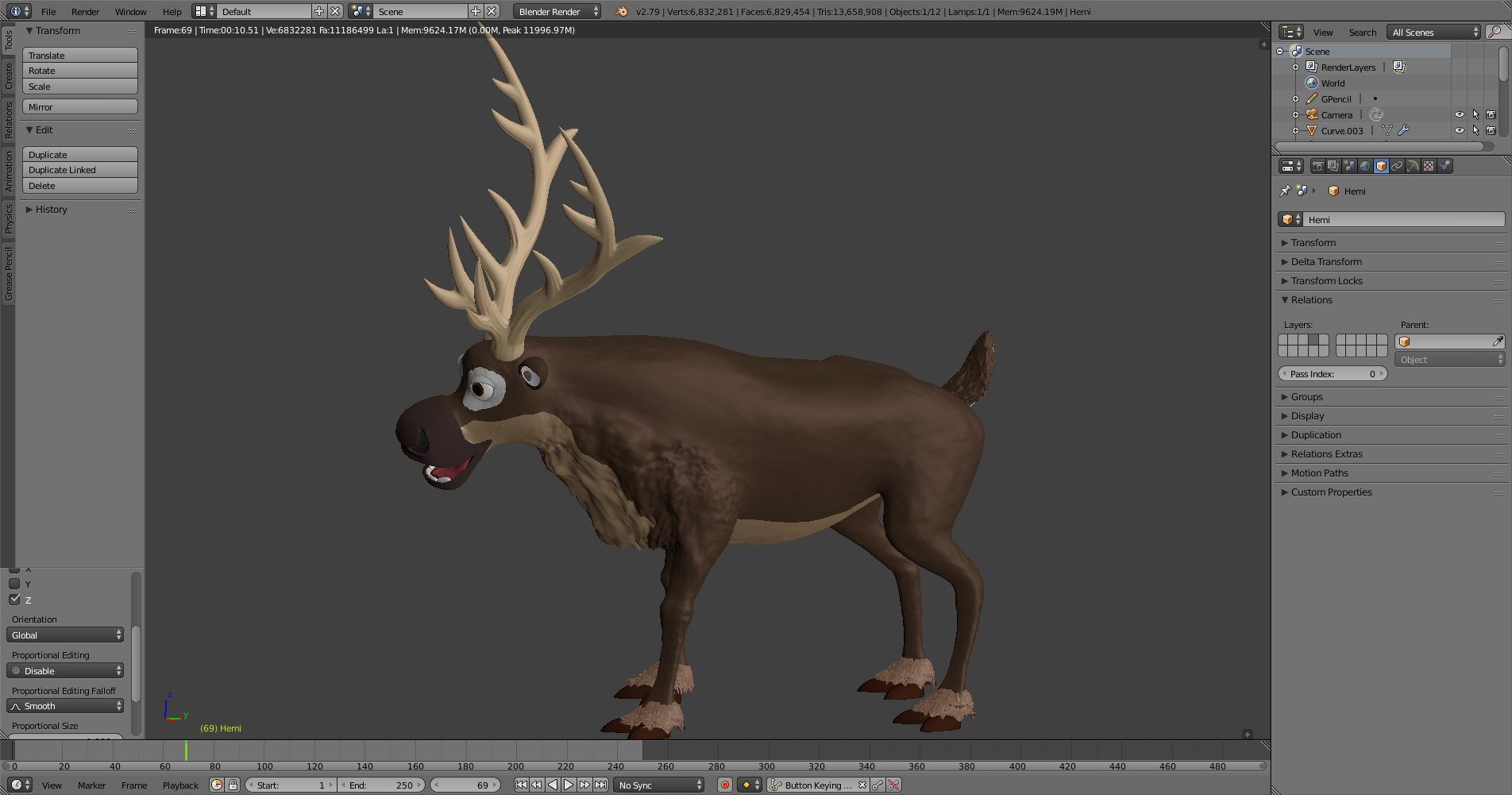
Task: Open the Texture properties checker tab
Action: [1429, 166]
